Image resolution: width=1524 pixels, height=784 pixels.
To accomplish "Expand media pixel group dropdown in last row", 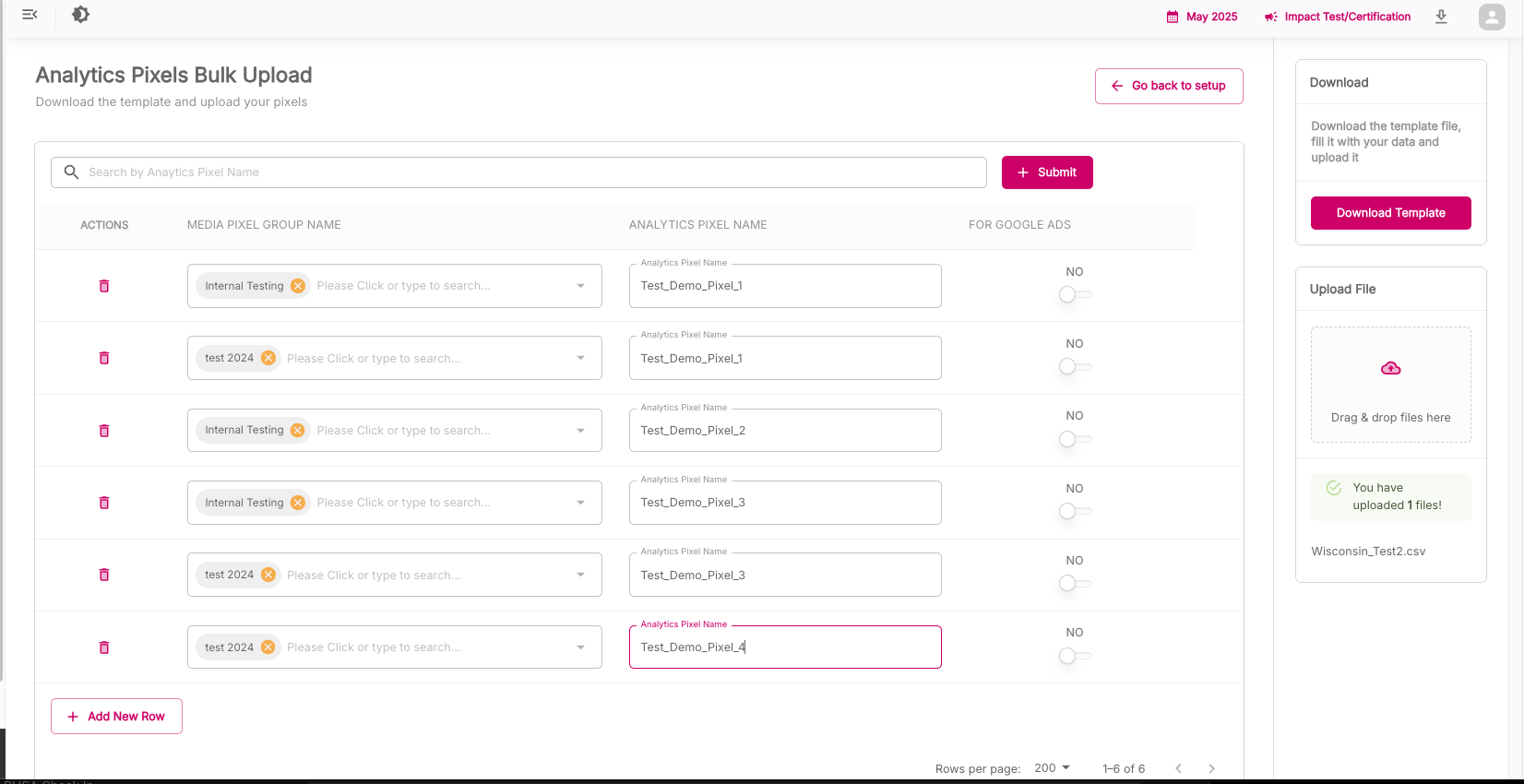I will point(580,647).
